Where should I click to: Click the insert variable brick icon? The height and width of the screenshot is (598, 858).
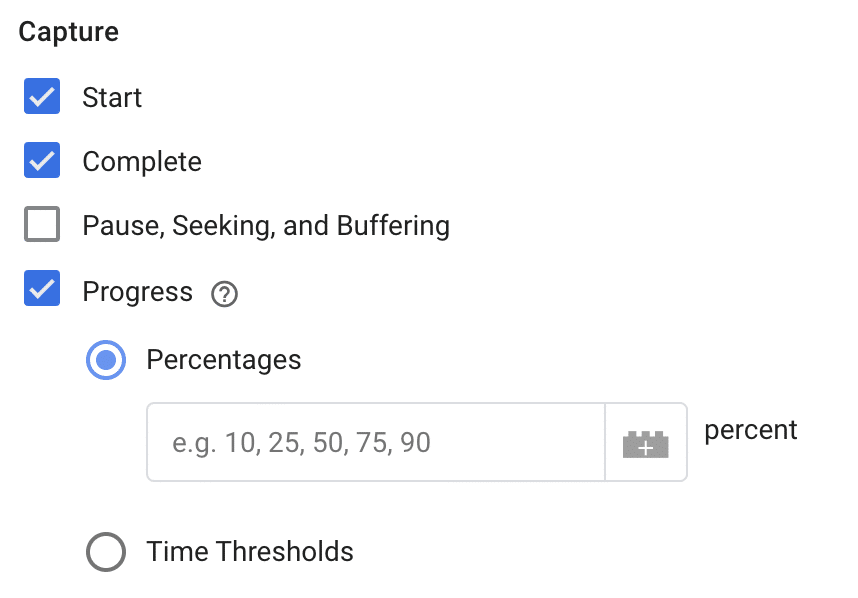click(645, 443)
